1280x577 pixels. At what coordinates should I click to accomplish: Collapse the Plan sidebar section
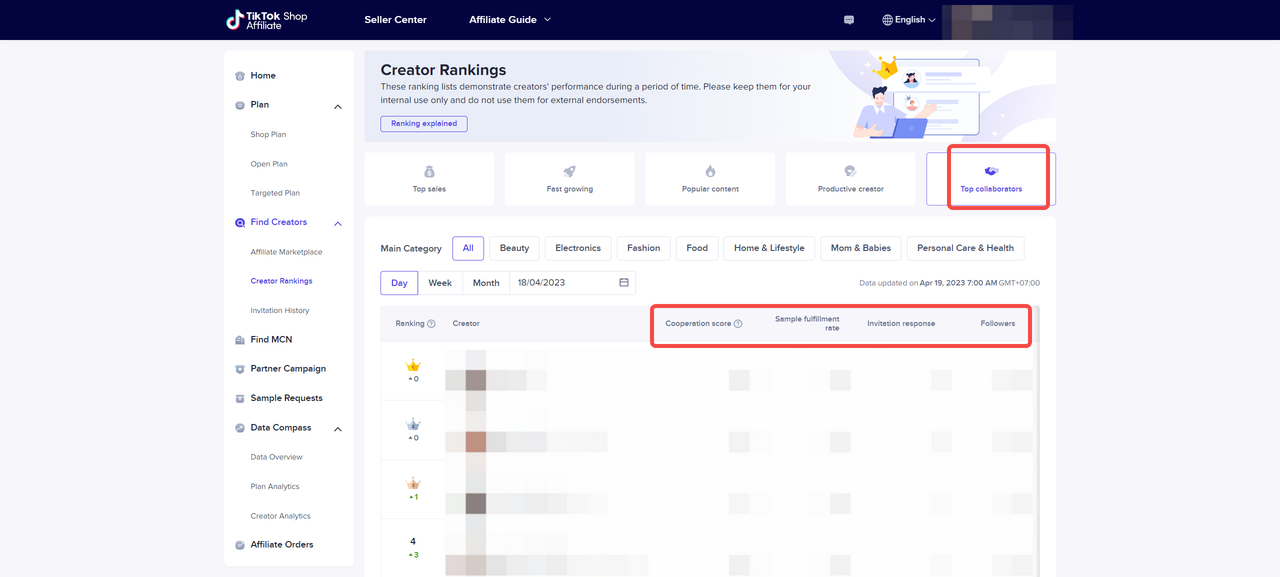tap(337, 106)
